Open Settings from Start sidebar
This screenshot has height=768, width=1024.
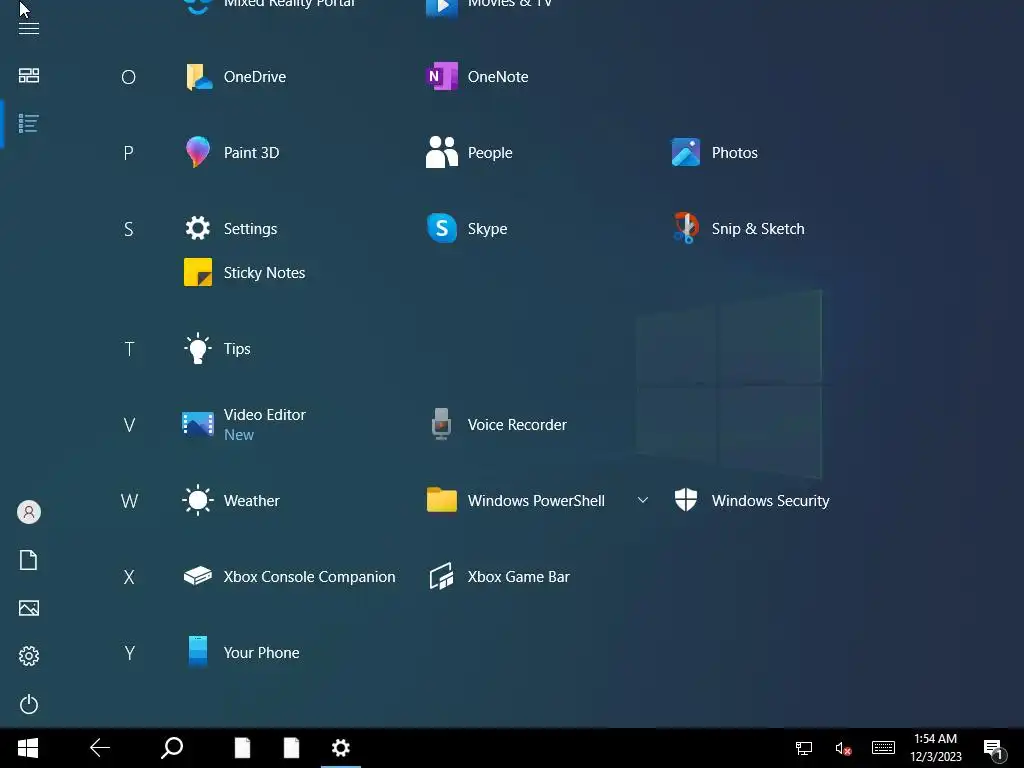click(29, 656)
